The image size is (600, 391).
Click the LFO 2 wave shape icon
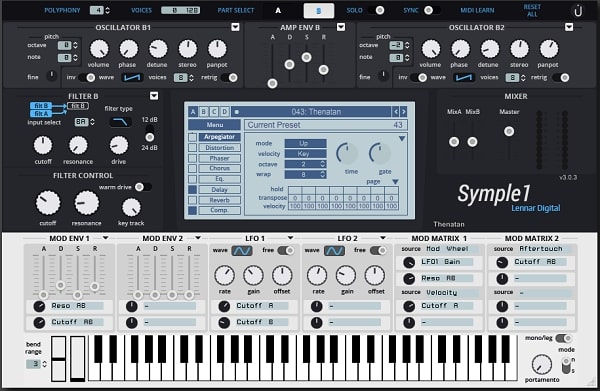coord(334,251)
